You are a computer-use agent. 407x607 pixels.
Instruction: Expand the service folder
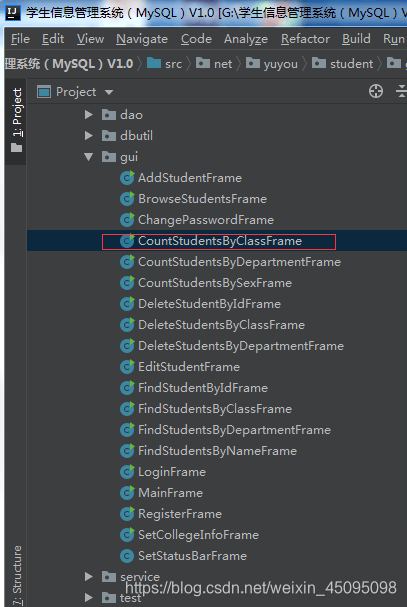pyautogui.click(x=89, y=577)
